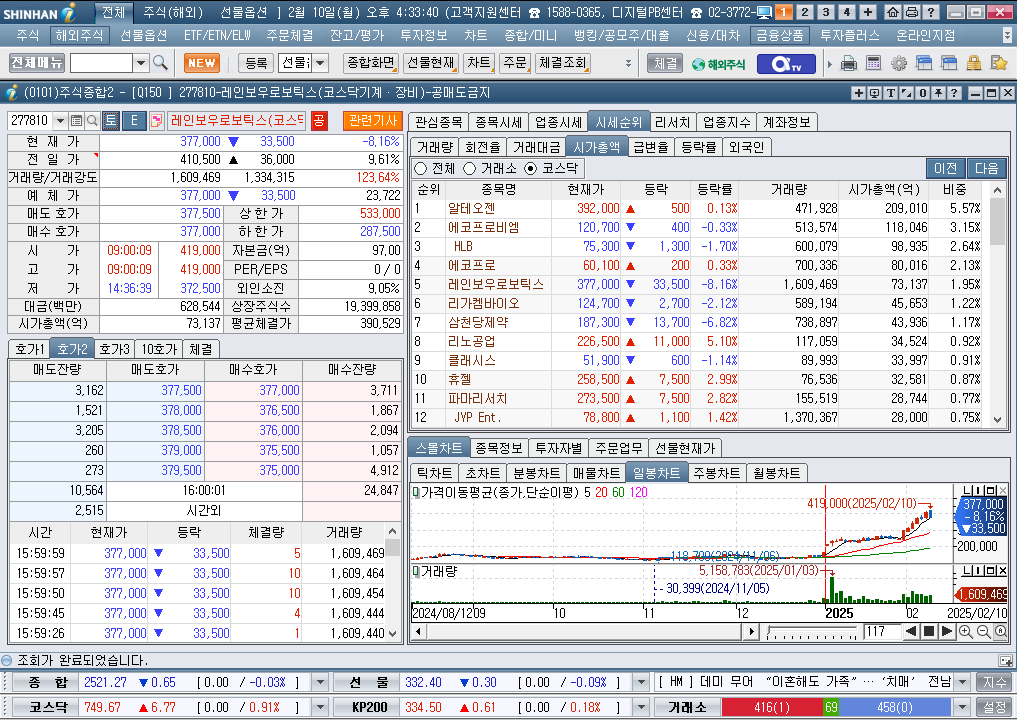Click the 다음 button

987,169
